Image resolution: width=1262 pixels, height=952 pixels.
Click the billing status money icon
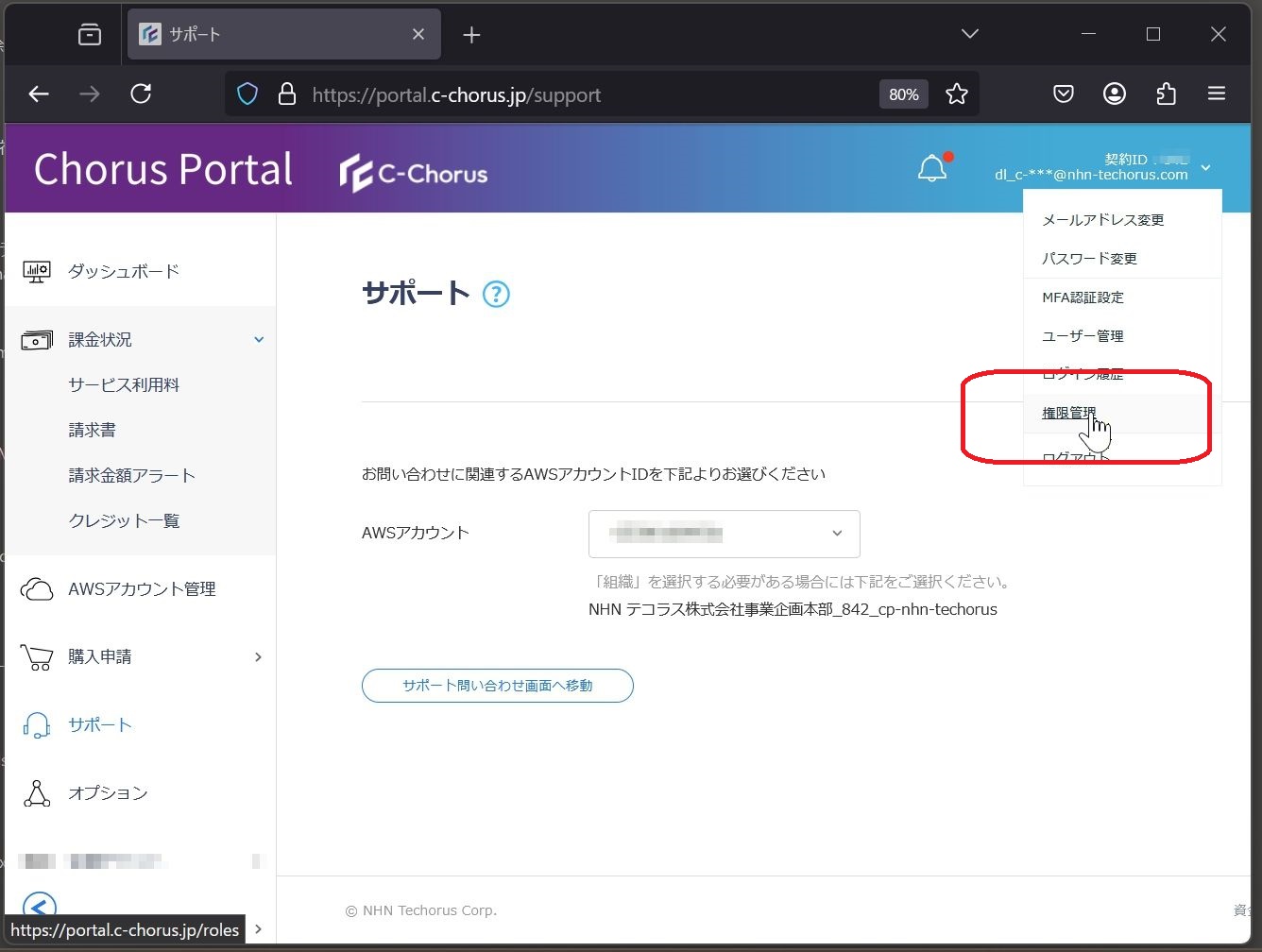(37, 340)
